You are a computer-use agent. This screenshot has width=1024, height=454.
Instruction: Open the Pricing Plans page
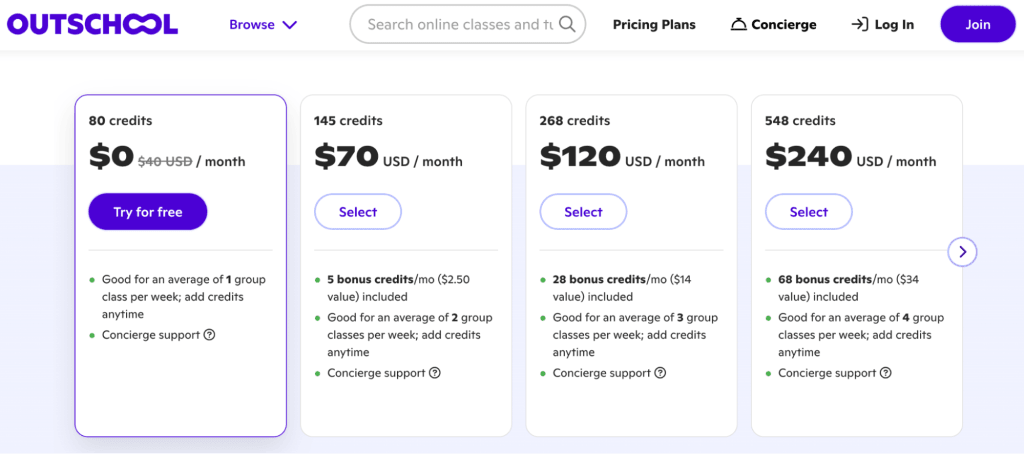point(654,24)
